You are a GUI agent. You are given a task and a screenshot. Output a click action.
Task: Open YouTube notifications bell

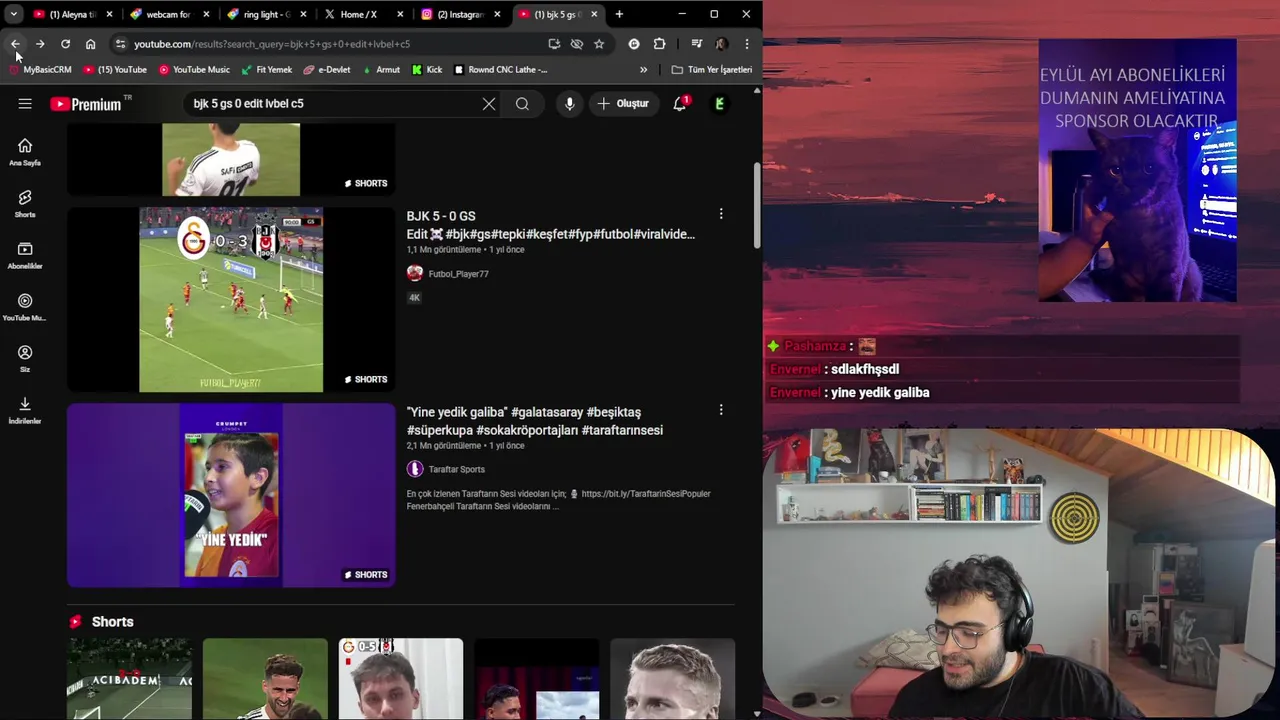pyautogui.click(x=680, y=103)
